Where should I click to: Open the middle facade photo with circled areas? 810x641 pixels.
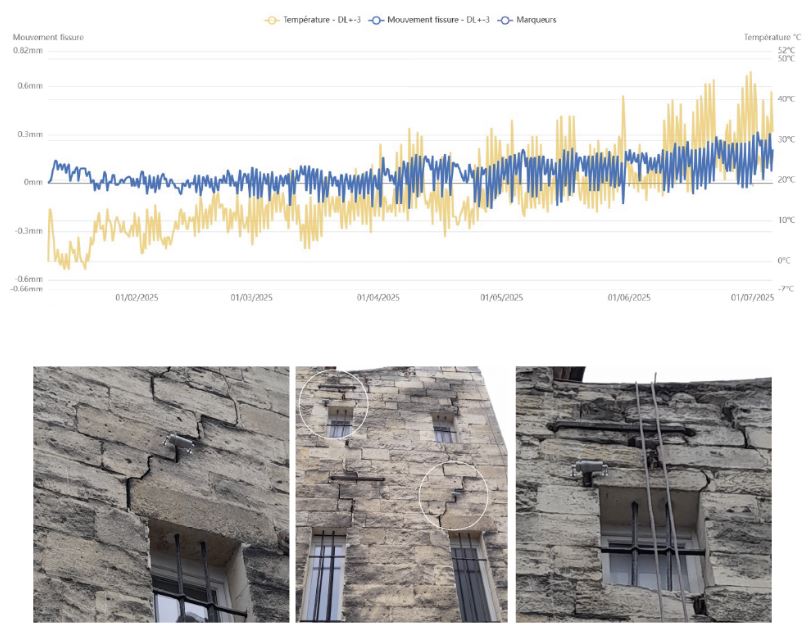click(x=401, y=494)
